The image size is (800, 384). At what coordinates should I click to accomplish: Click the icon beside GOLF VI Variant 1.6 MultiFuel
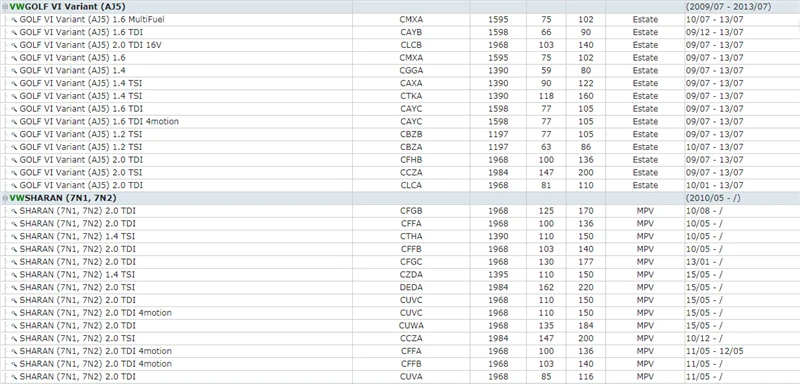[x=14, y=19]
